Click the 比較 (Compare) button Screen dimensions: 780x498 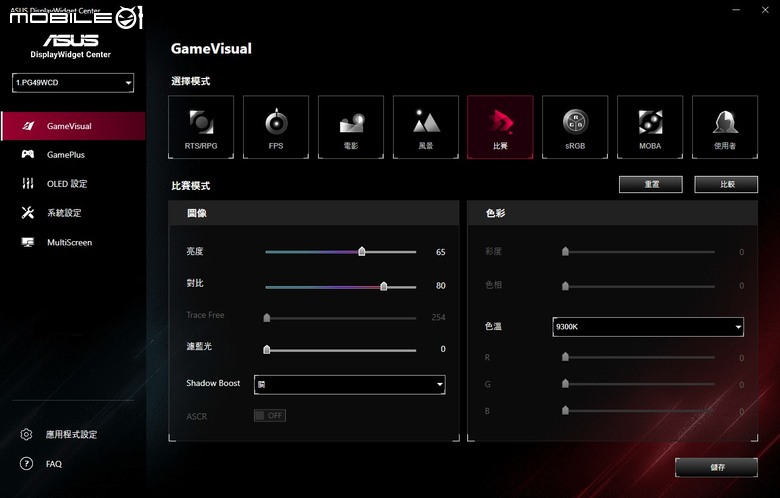pyautogui.click(x=726, y=185)
